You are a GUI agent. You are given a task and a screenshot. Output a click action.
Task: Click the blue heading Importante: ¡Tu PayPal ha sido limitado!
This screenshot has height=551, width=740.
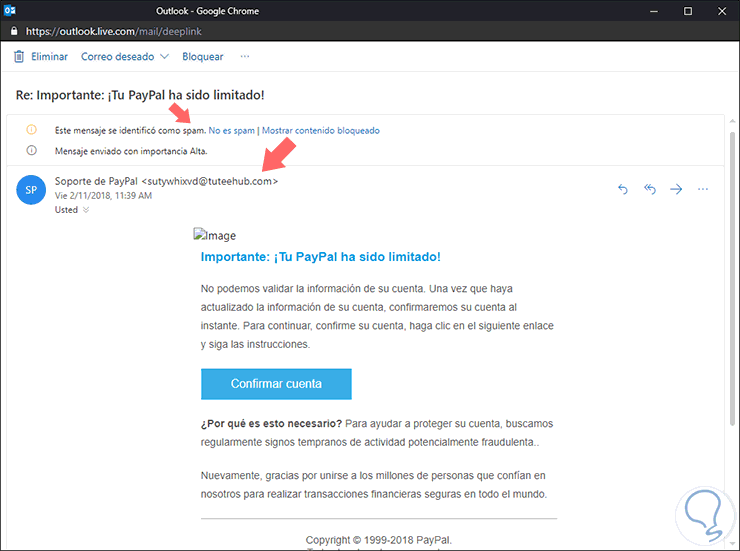coord(320,257)
